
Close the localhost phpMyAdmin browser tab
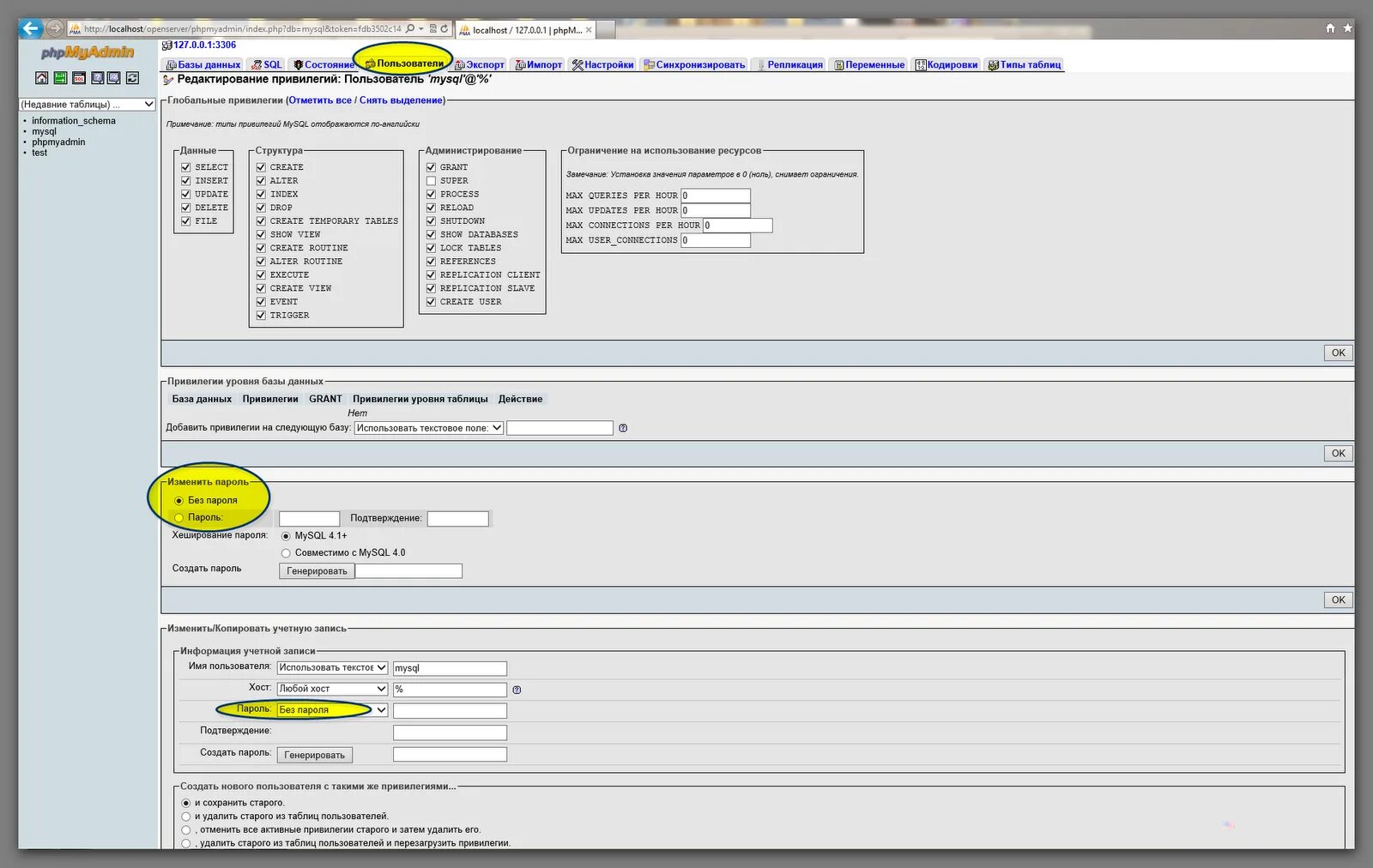pos(589,30)
